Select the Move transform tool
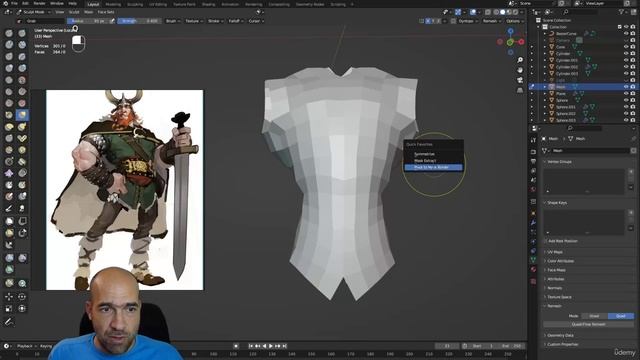Image resolution: width=640 pixels, height=360 pixels. [9, 297]
